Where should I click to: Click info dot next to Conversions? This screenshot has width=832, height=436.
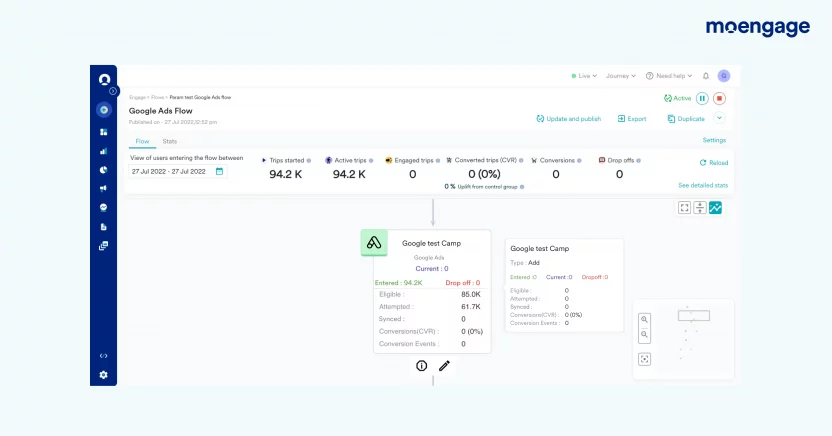tap(579, 161)
